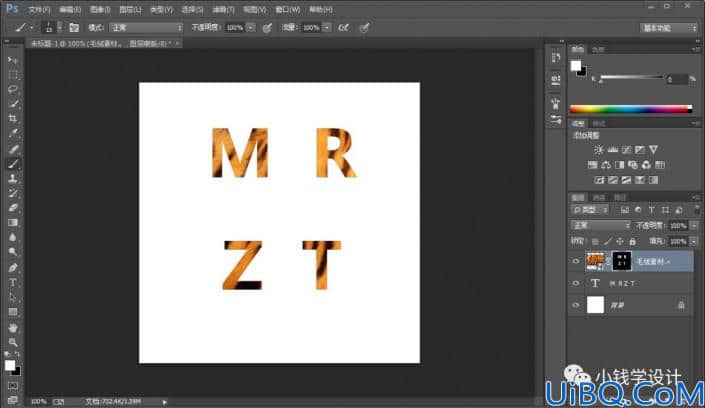Toggle pressure for size button
The width and height of the screenshot is (705, 408).
click(x=365, y=28)
